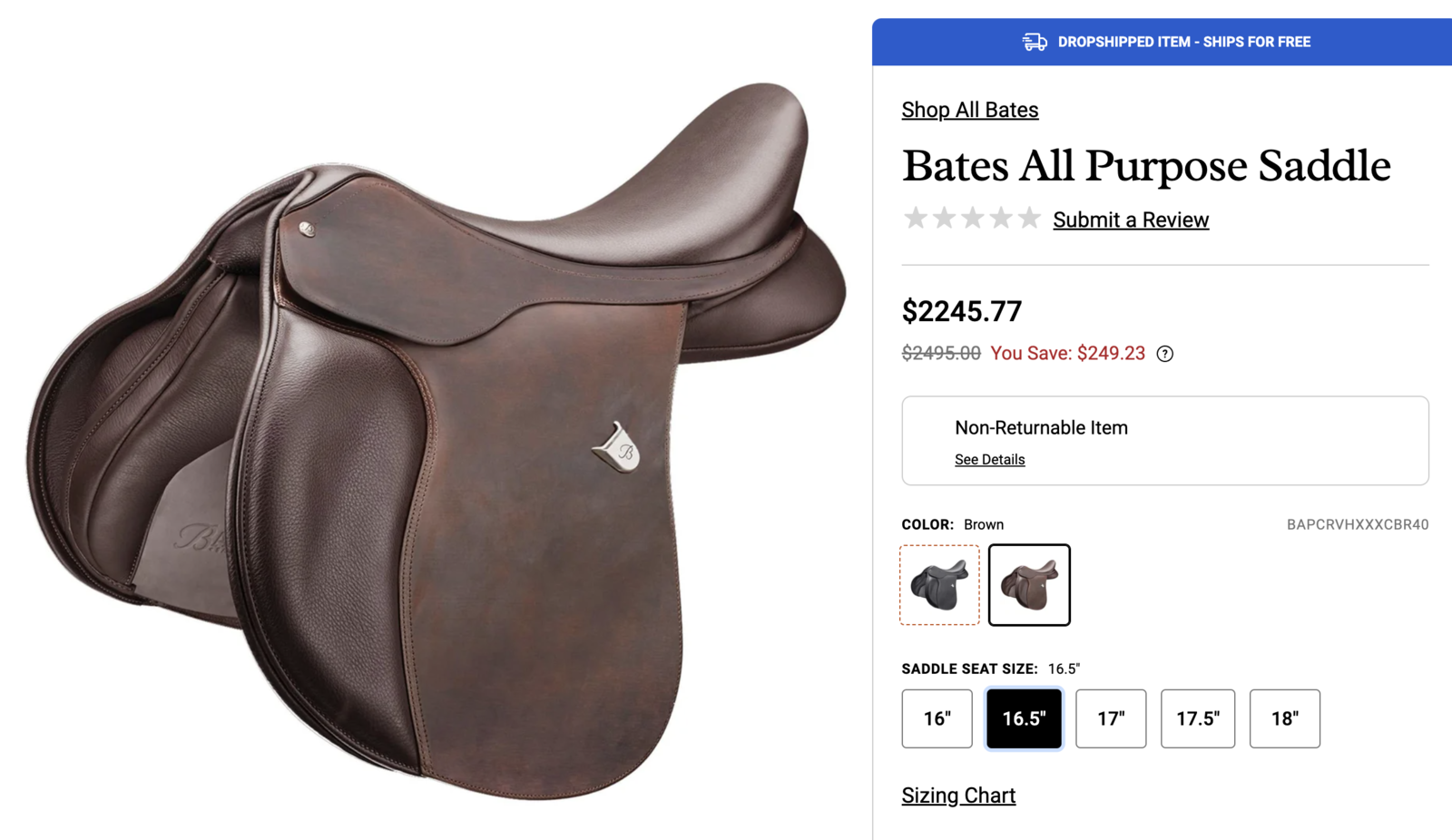The image size is (1452, 840).
Task: Click the Dropshipped Item ships free banner
Action: 1162,42
